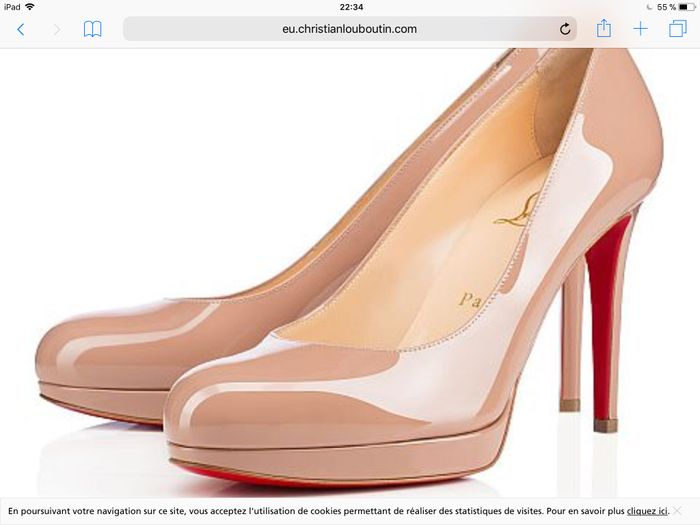Tap the iPad label in status bar
Viewport: 700px width, 525px height.
13,7
